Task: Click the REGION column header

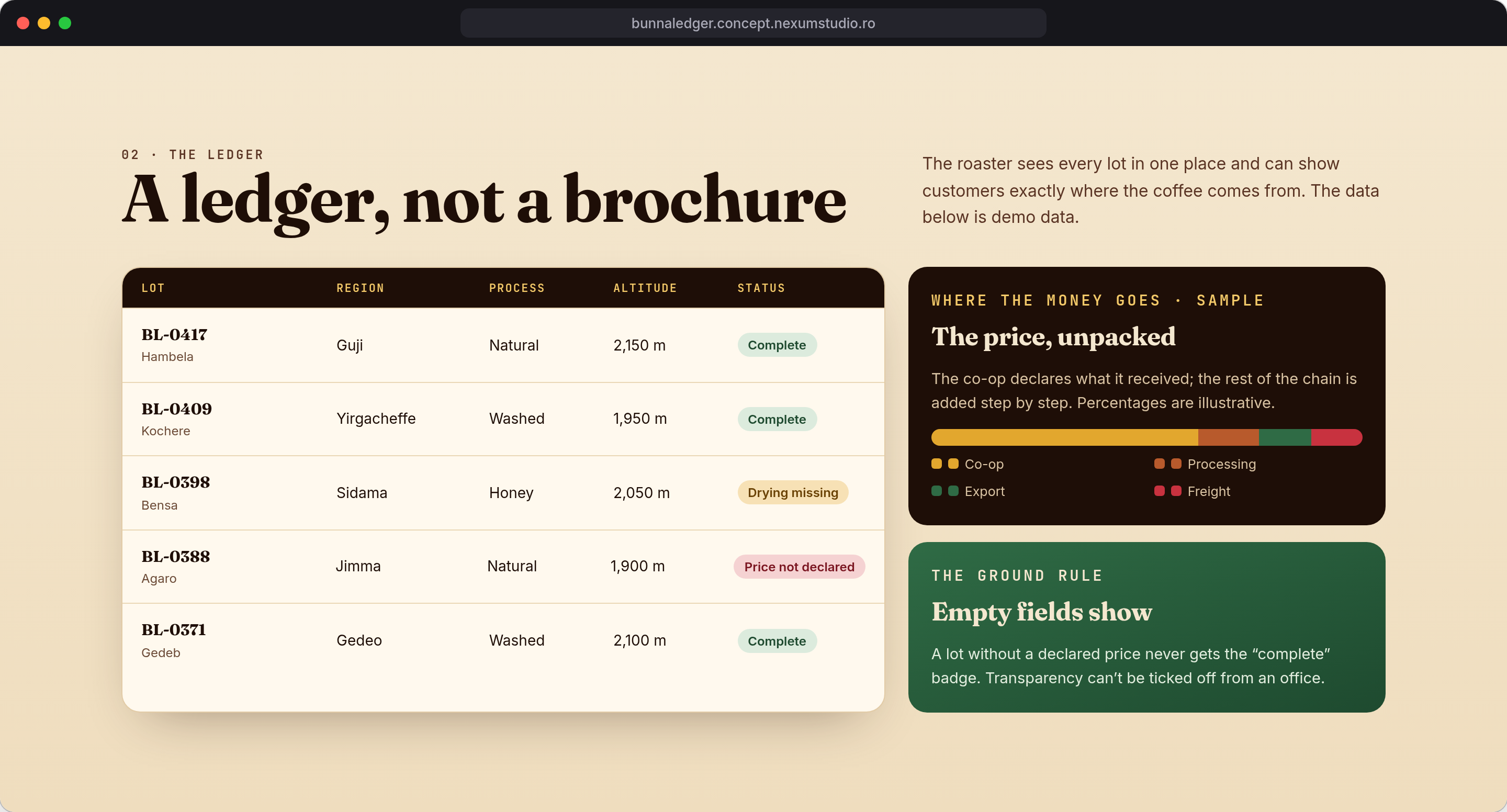Action: (x=361, y=288)
